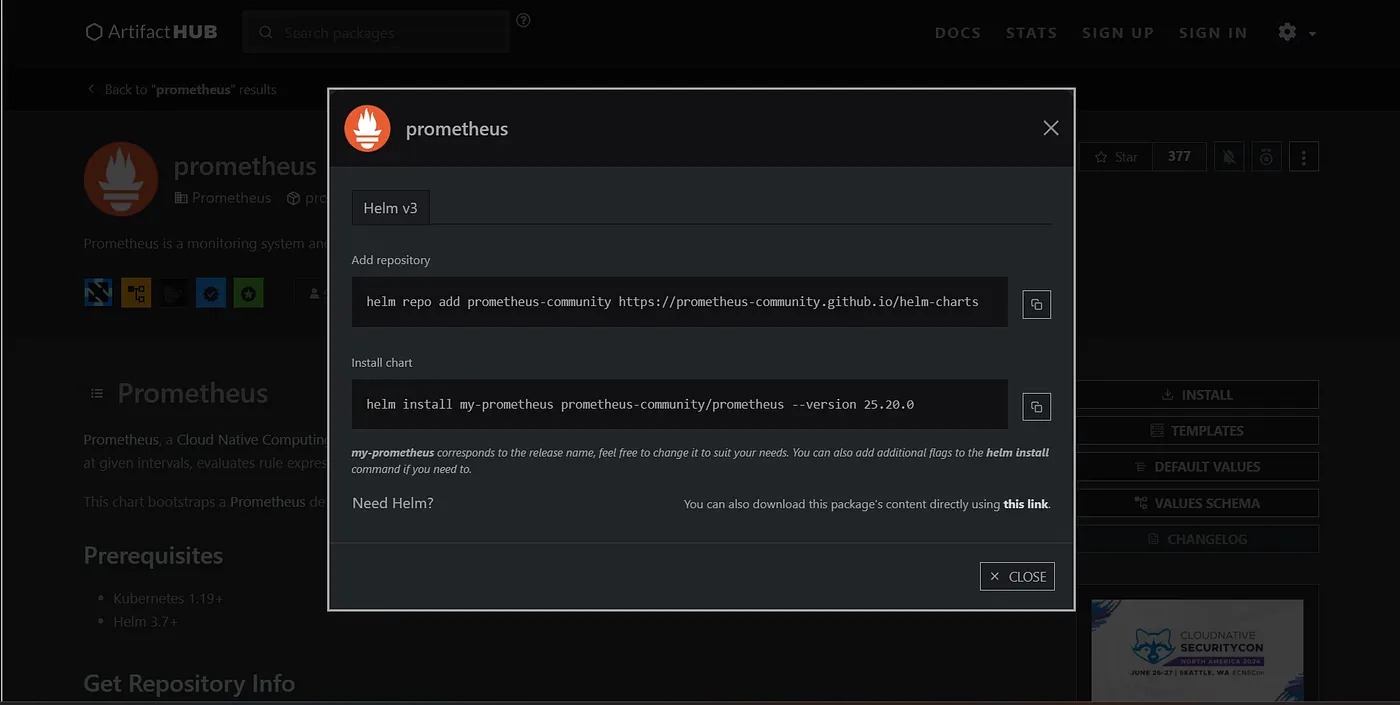Select the Helm v3 tab

tap(390, 208)
